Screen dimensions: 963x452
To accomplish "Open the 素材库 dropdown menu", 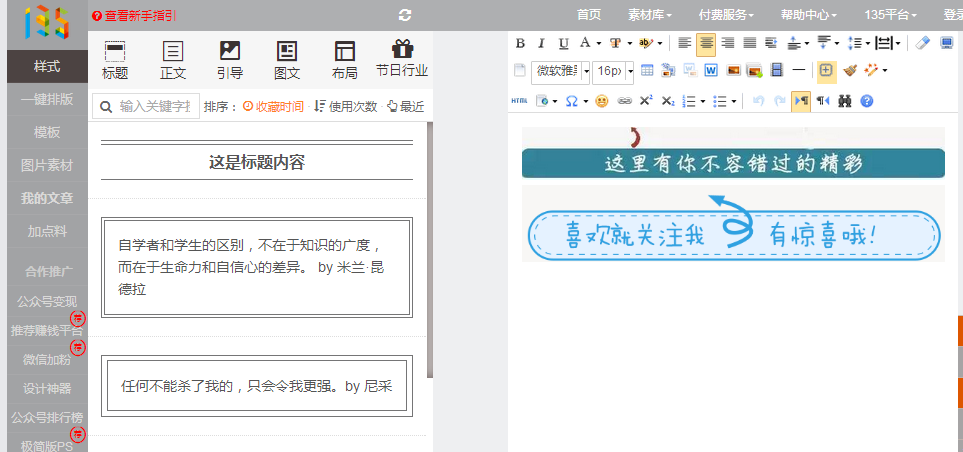I will pos(649,15).
